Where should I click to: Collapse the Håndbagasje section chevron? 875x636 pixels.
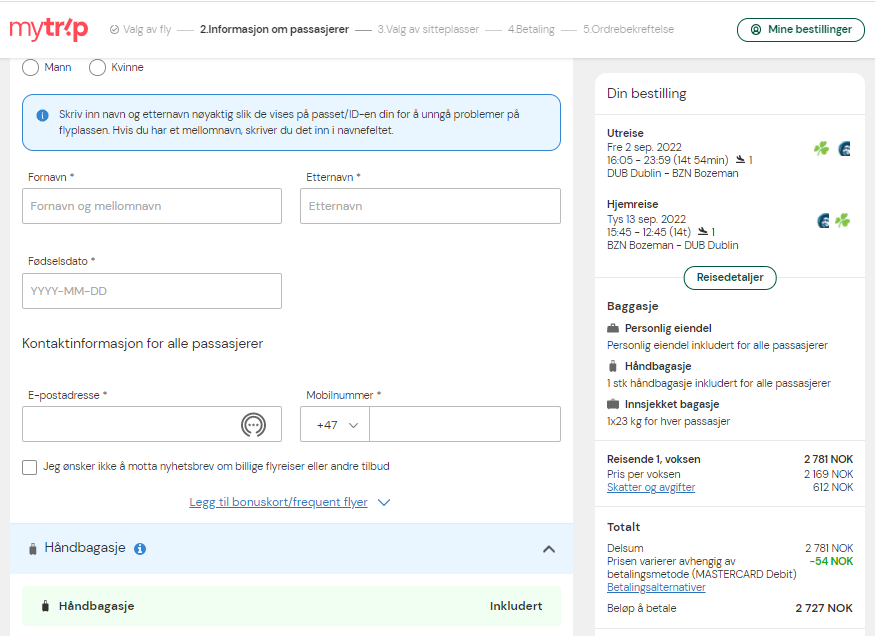click(549, 549)
